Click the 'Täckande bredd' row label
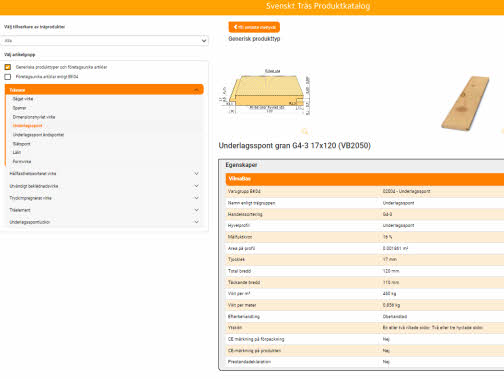This screenshot has height=379, width=504. click(x=244, y=282)
